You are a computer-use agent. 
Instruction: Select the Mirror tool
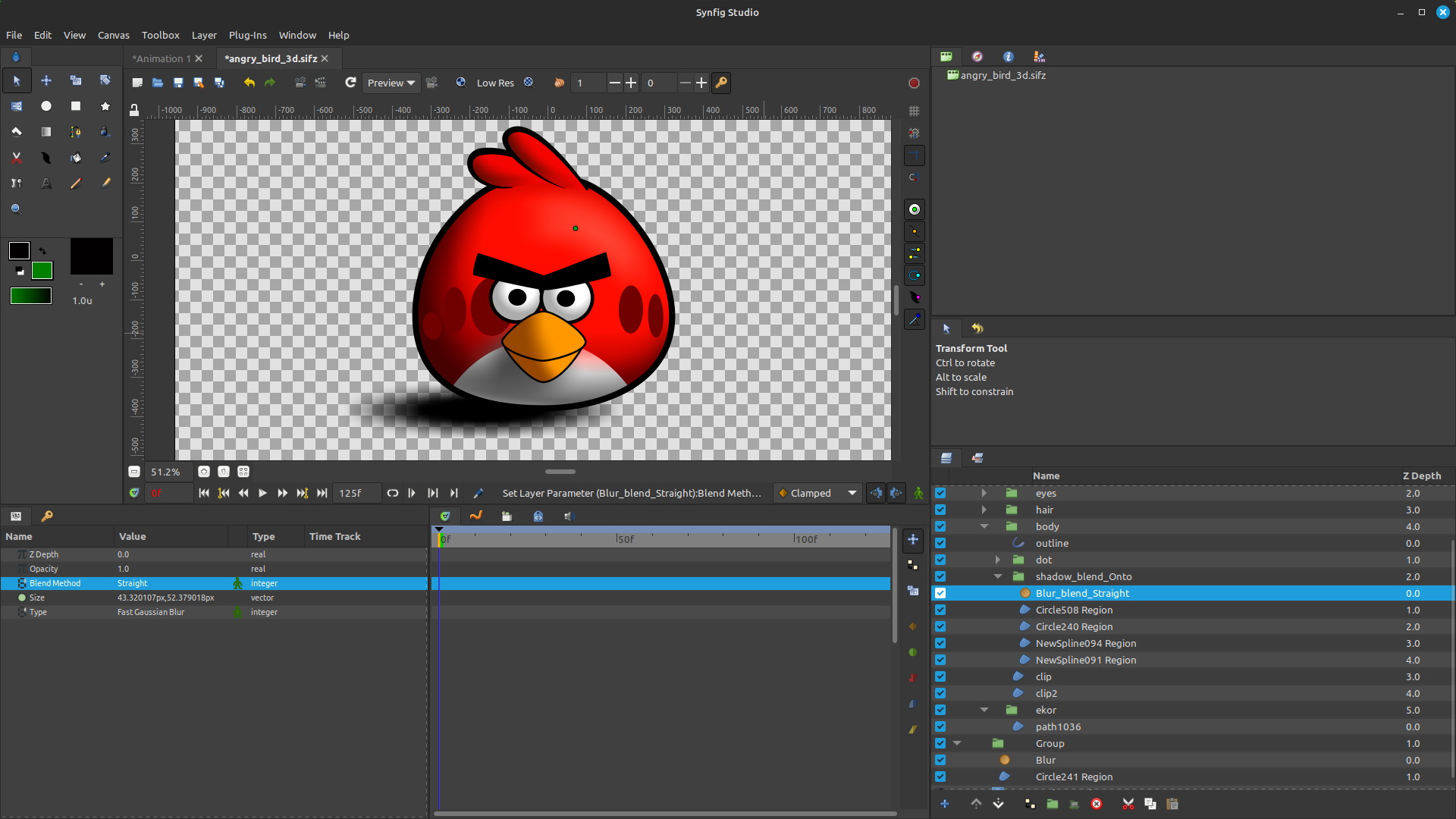pyautogui.click(x=17, y=106)
